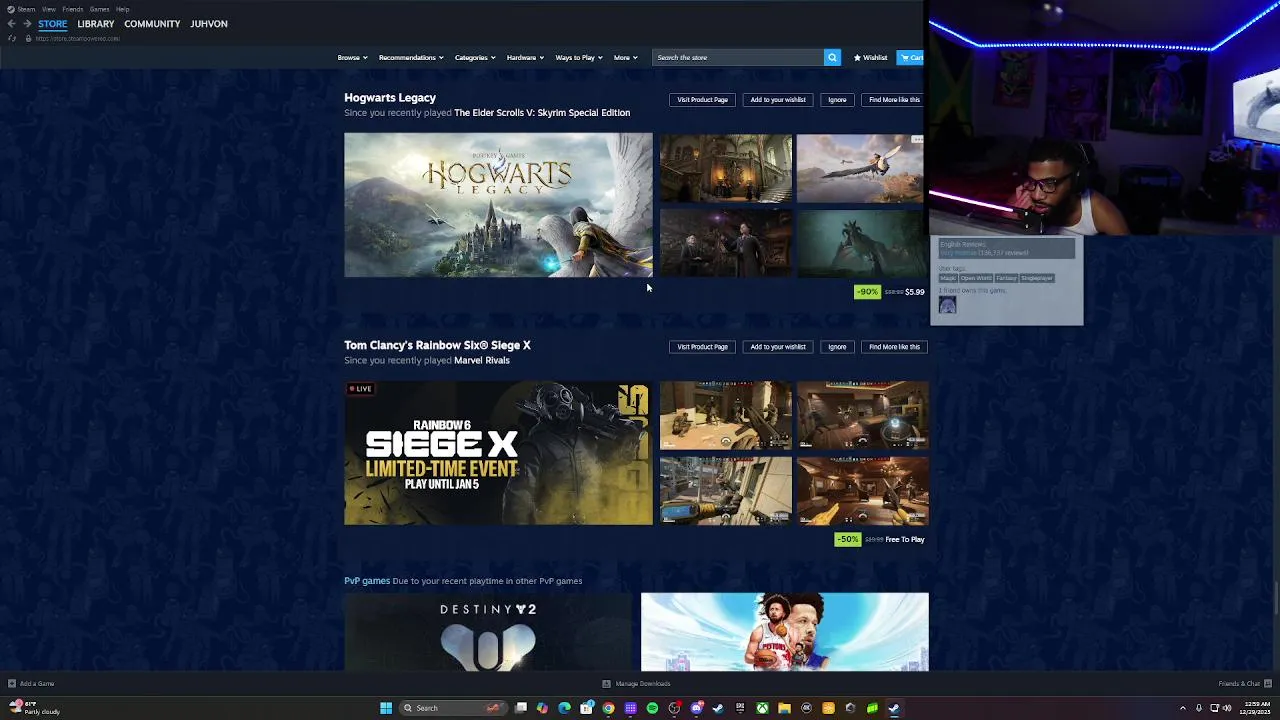The image size is (1280, 720).
Task: Click the Hogwarts Legacy $5.99 price
Action: point(915,292)
